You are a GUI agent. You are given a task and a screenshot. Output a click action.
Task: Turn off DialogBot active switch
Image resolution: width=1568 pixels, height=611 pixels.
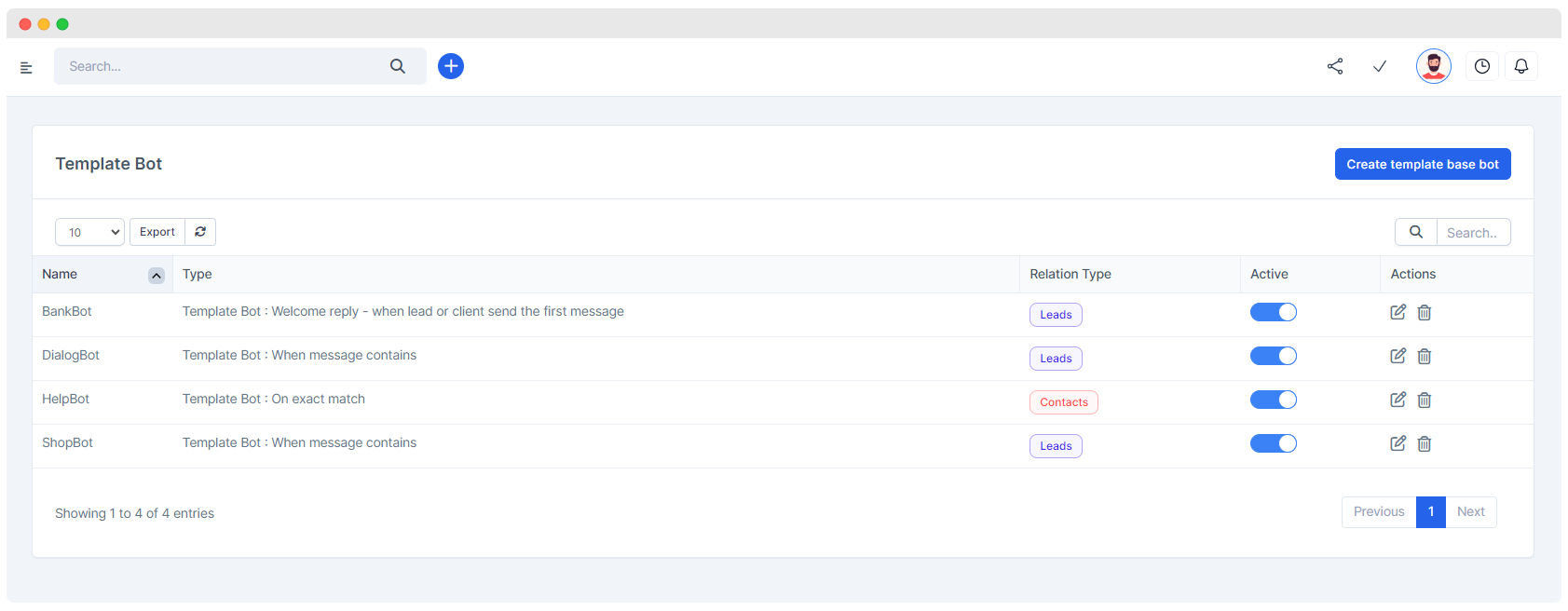click(x=1273, y=356)
